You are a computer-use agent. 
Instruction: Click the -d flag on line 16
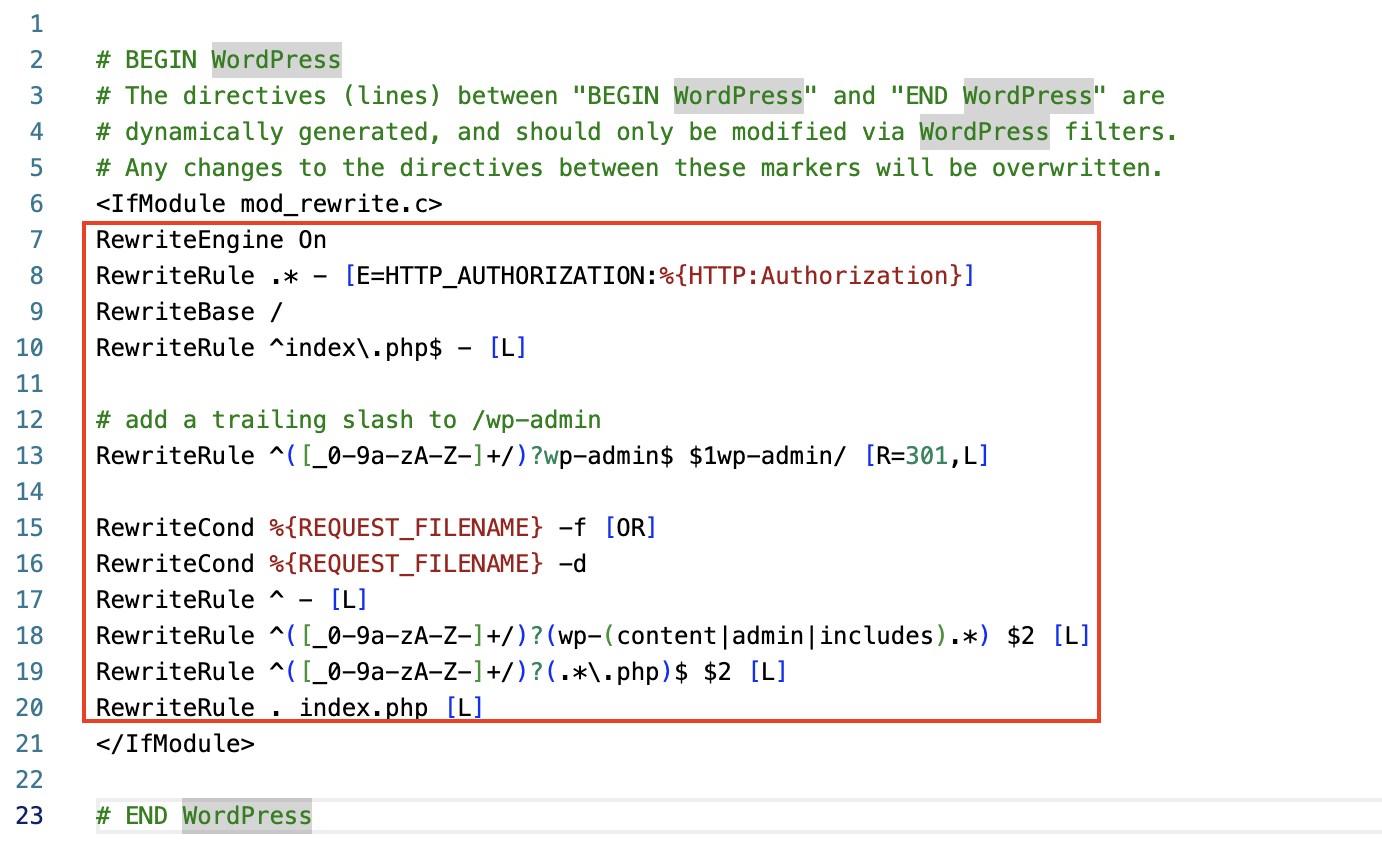pos(572,564)
